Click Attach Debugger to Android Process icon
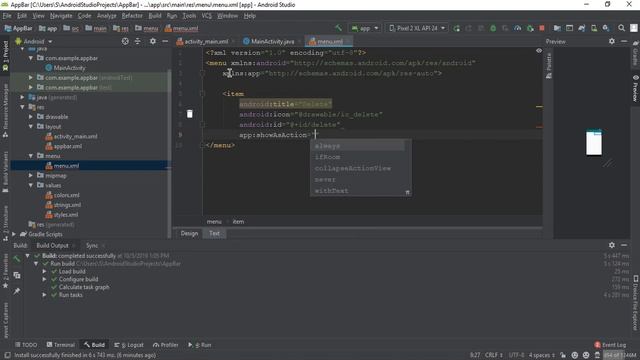The width and height of the screenshot is (640, 360). [530, 28]
